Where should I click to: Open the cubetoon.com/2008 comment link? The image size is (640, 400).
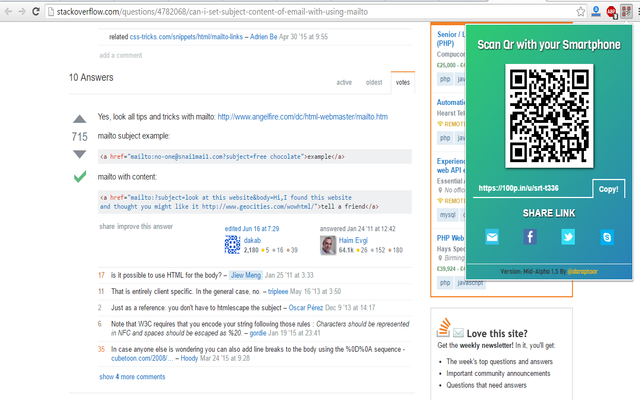click(142, 358)
